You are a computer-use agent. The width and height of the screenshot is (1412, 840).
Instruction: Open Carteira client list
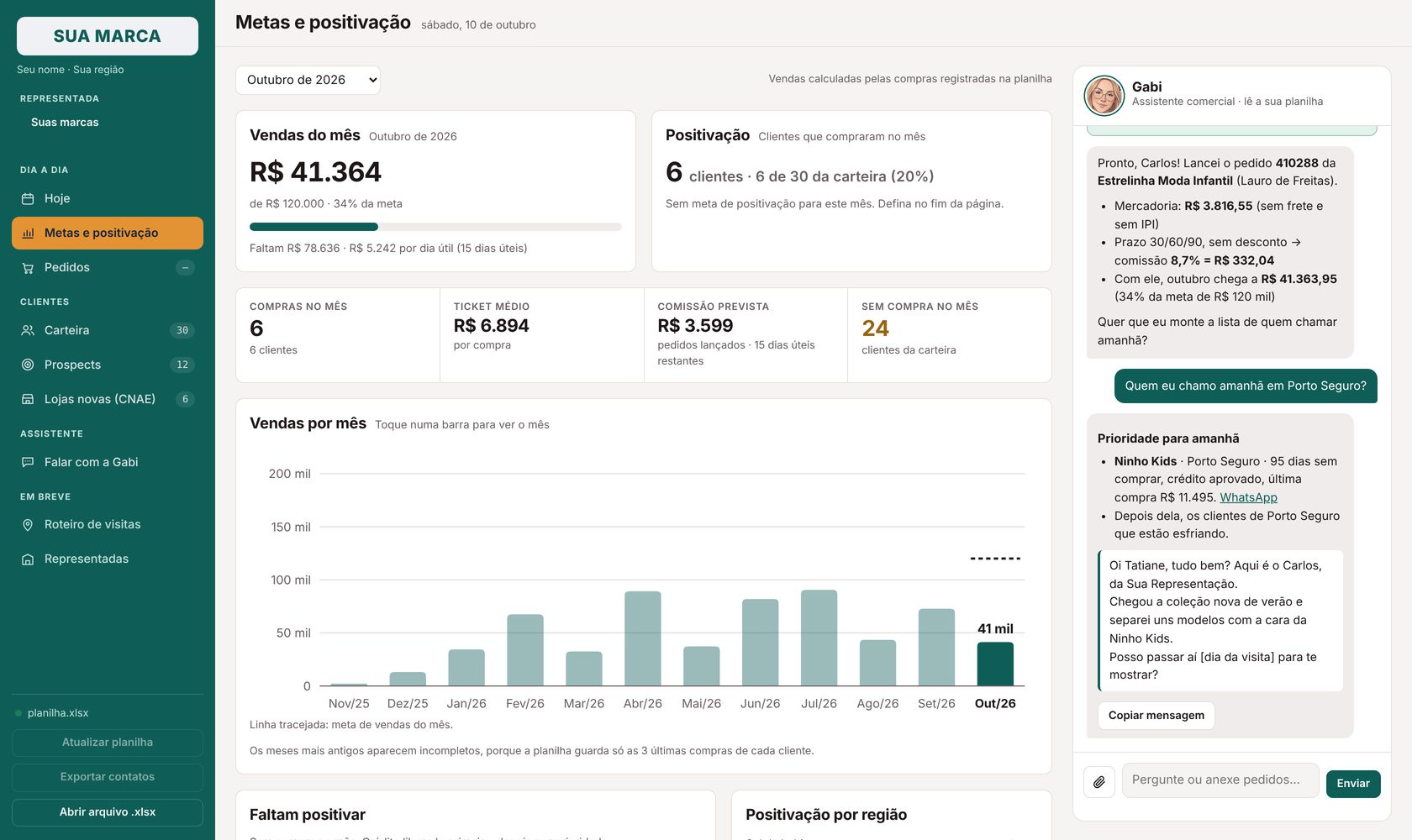coord(108,331)
